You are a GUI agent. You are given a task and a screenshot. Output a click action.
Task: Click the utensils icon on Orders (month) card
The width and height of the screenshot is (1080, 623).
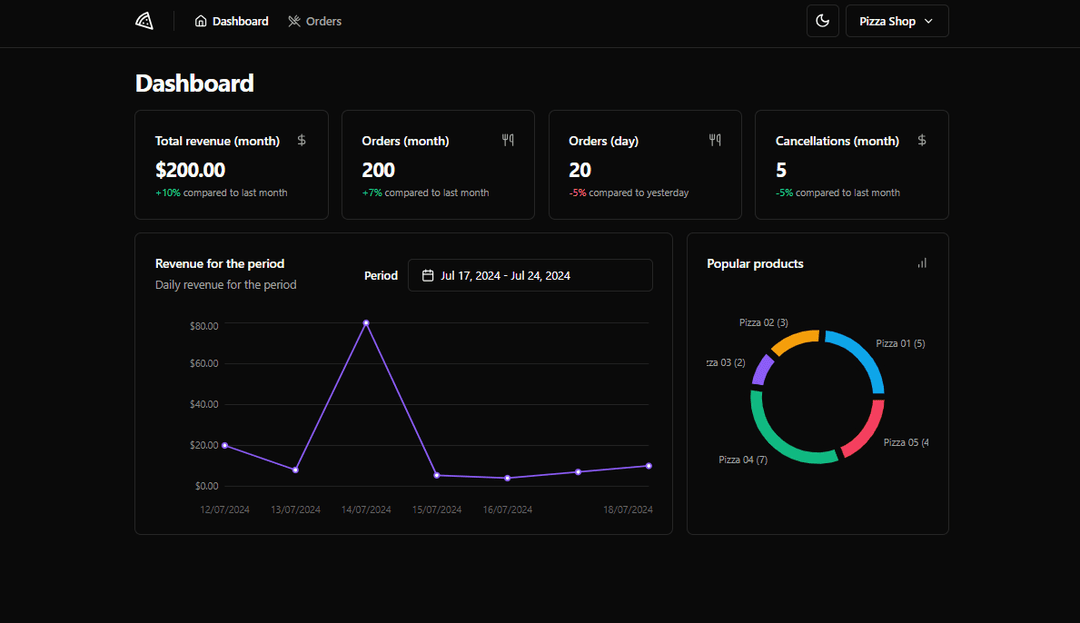coord(508,140)
